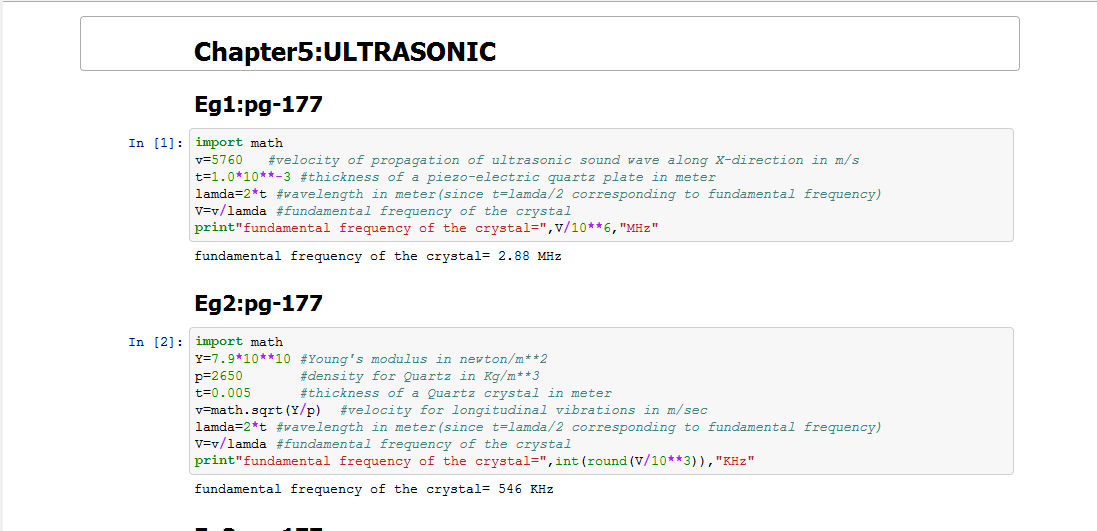This screenshot has height=531, width=1097.
Task: Click the import math line in second cell
Action: pos(239,342)
